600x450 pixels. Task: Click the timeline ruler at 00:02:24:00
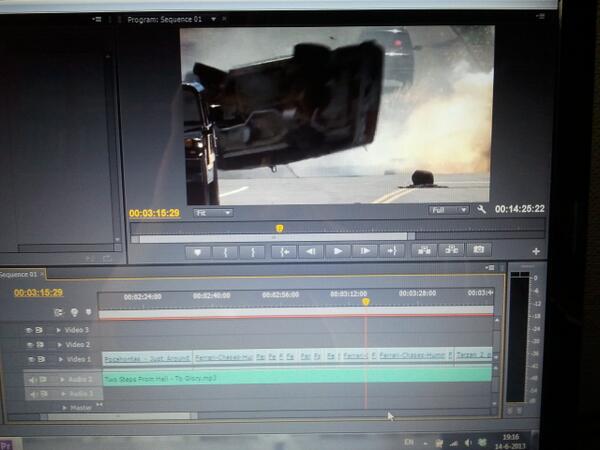coord(143,297)
